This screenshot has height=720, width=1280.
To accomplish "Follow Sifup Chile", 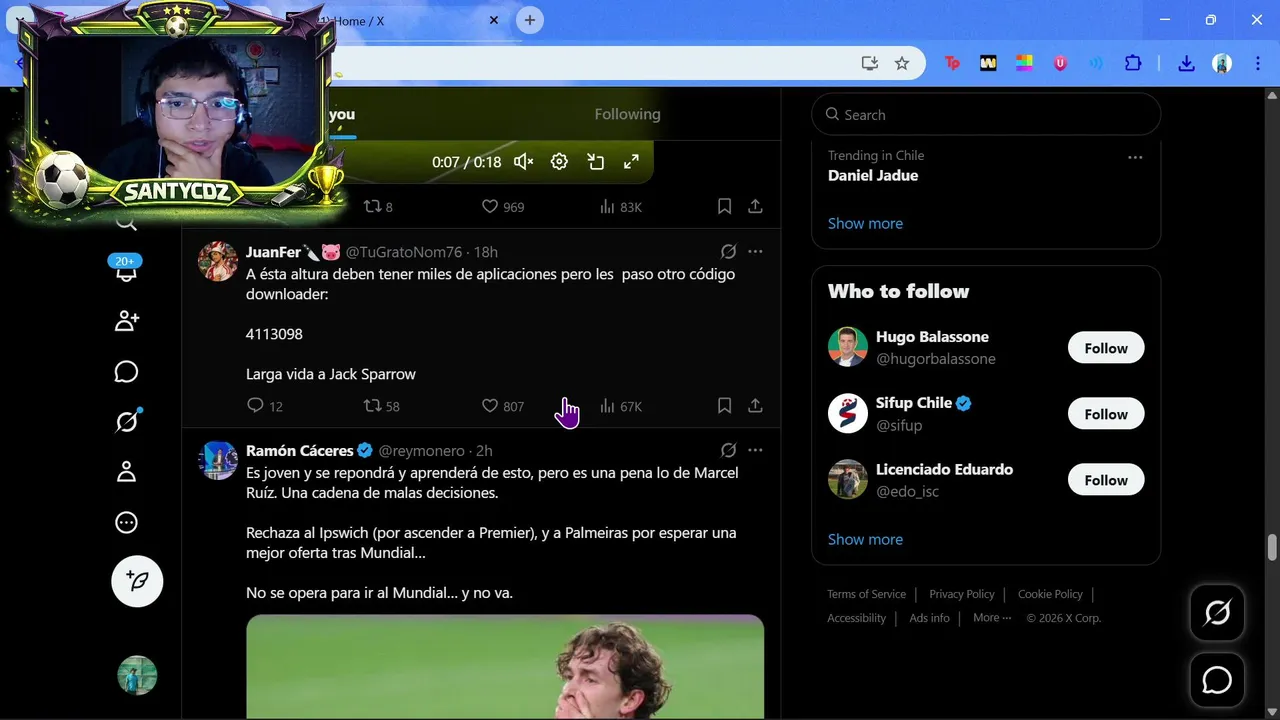I will tap(1106, 414).
